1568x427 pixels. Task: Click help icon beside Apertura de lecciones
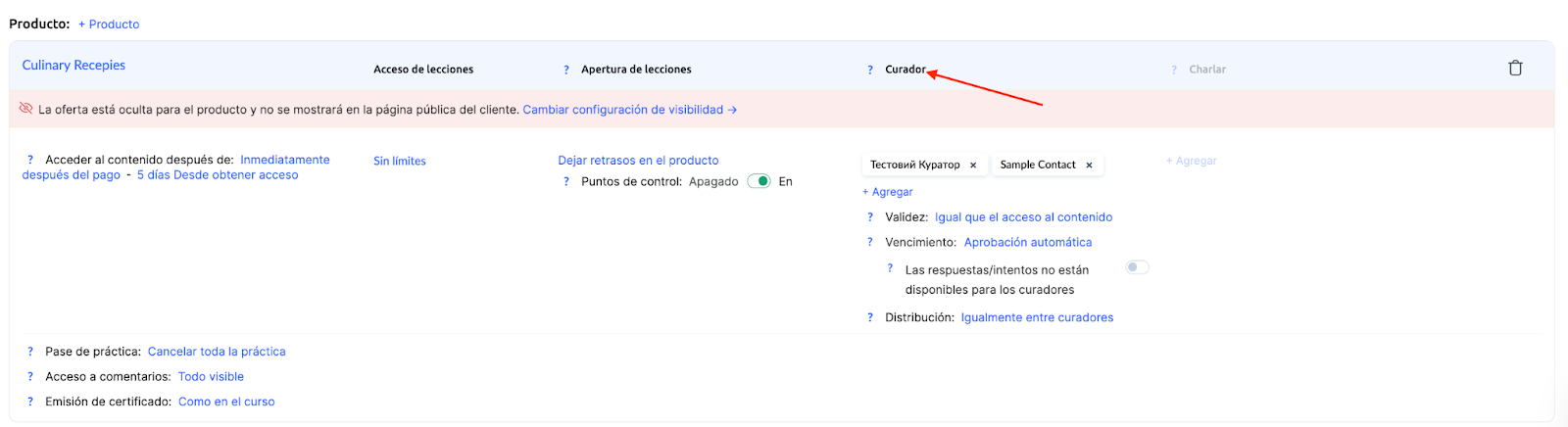tap(566, 70)
